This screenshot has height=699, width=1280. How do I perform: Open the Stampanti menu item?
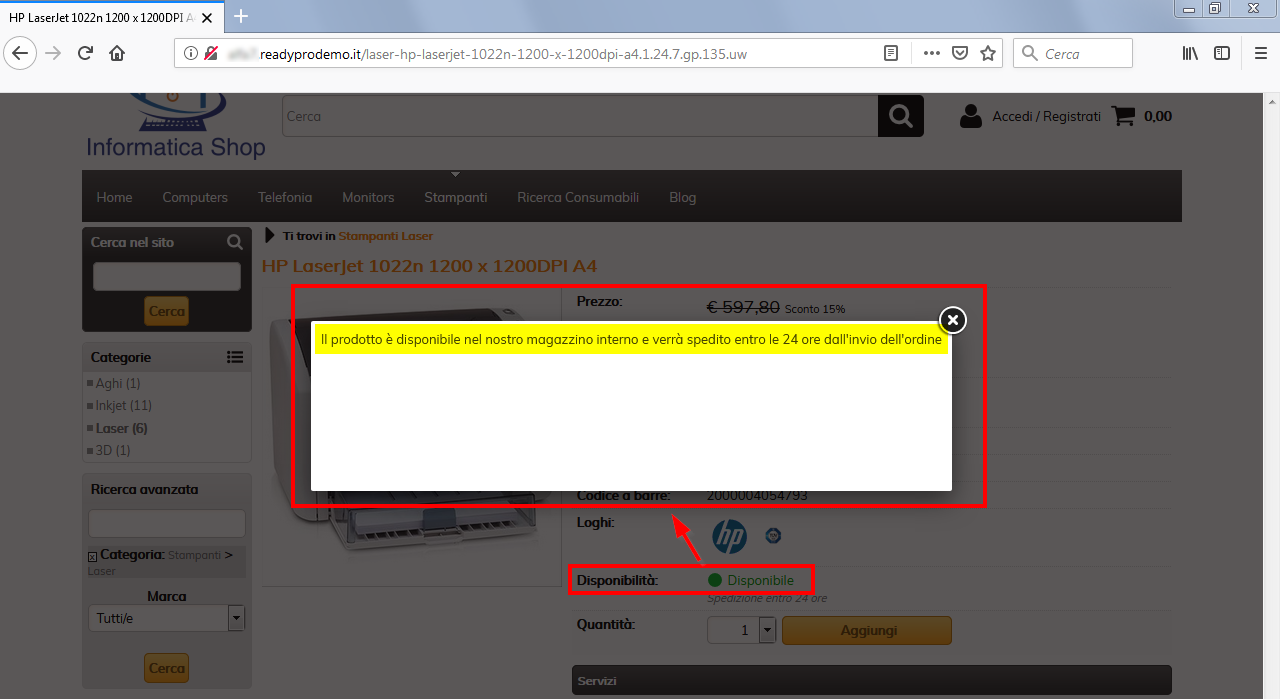[x=456, y=197]
